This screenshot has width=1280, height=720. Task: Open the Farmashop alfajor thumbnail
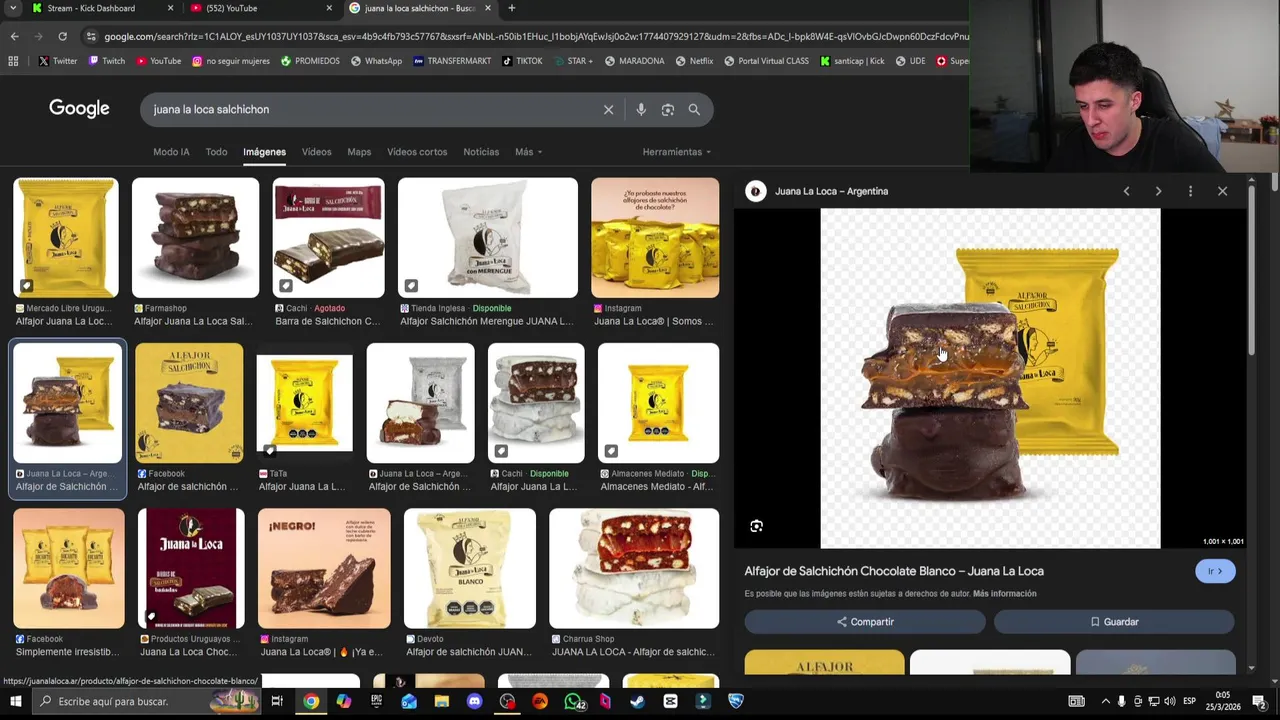click(195, 238)
